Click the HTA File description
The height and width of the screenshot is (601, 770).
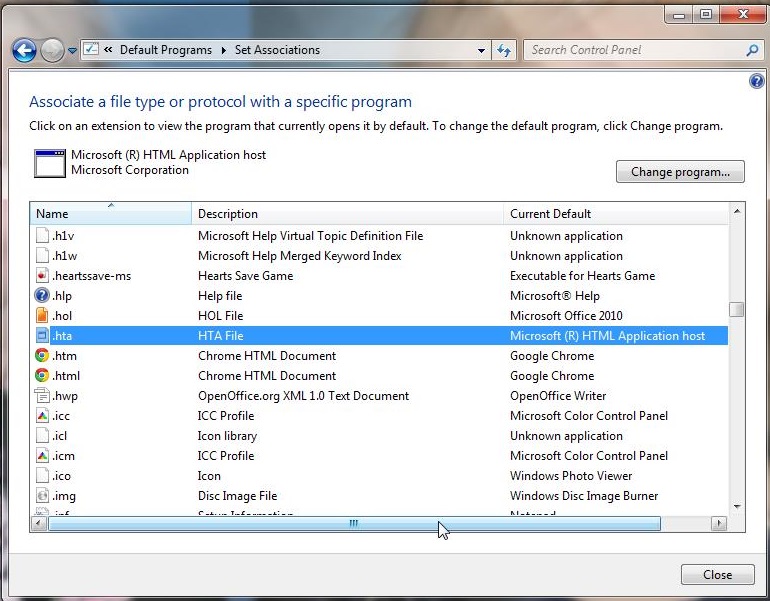[x=220, y=336]
